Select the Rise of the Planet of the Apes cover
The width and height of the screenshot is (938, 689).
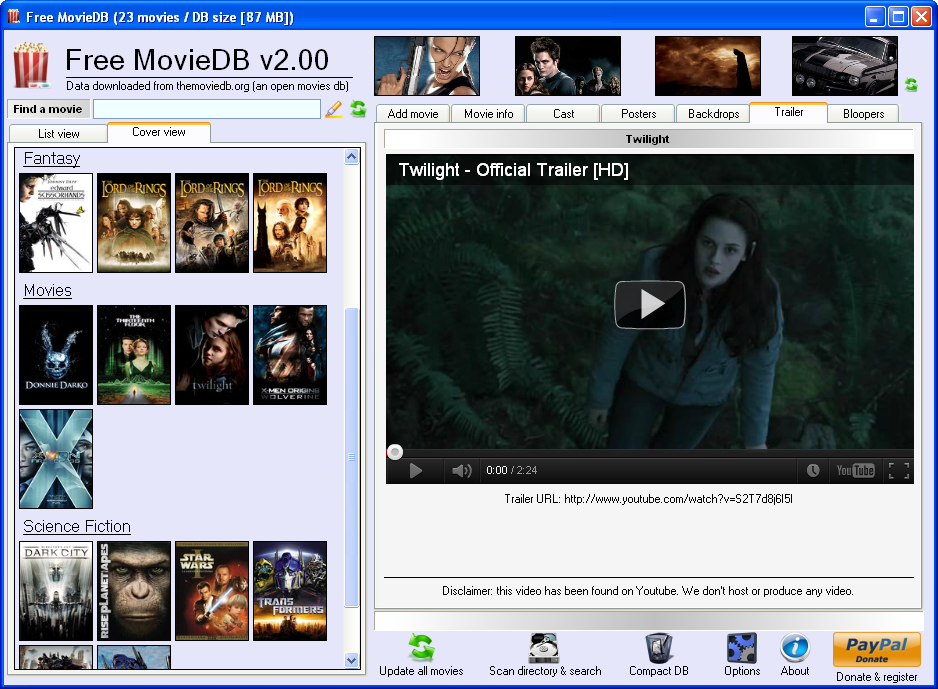point(134,591)
